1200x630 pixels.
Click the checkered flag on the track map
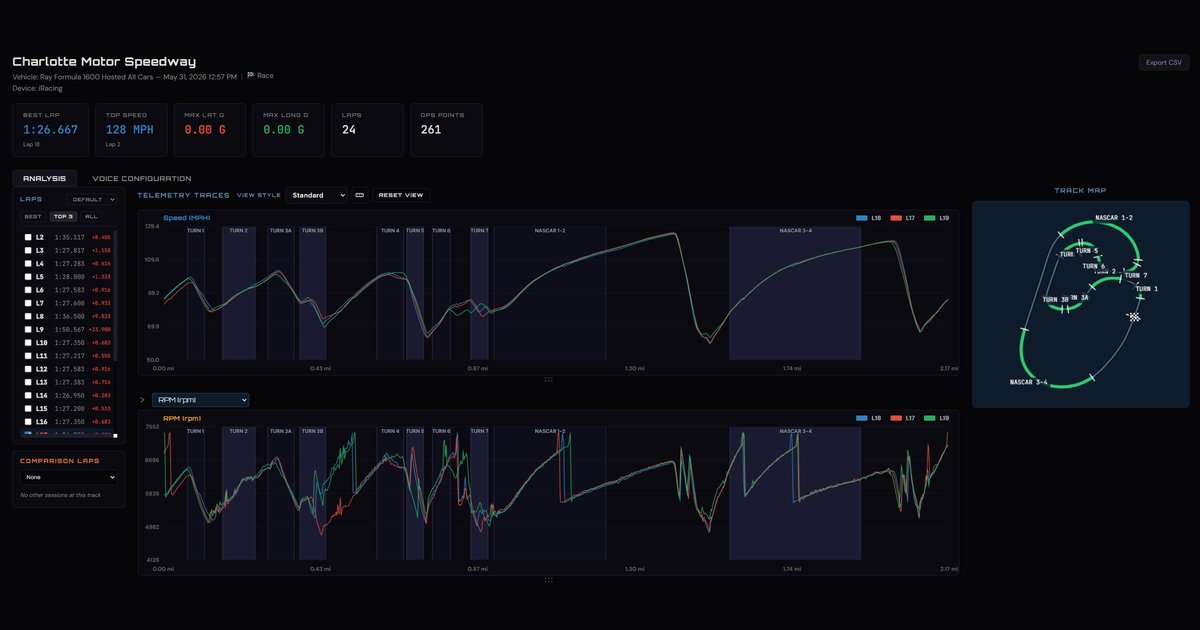pos(1135,317)
